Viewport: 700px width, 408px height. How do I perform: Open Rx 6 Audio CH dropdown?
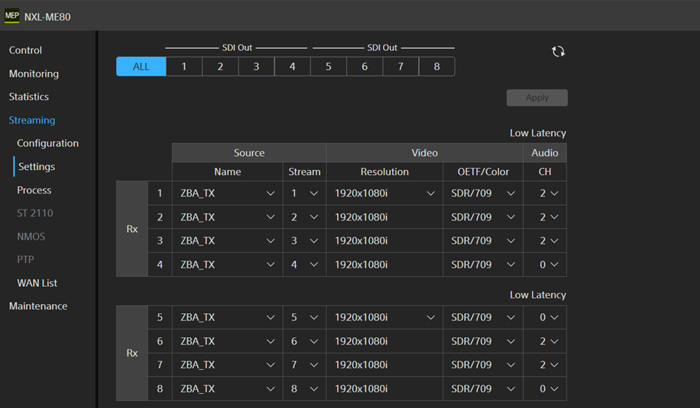click(x=545, y=341)
